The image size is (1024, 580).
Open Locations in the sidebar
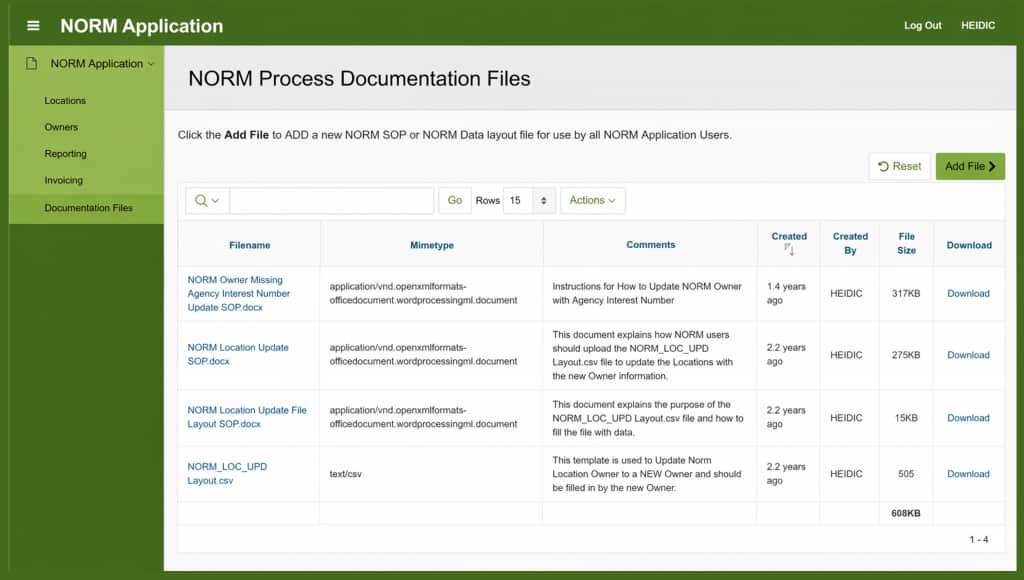point(65,101)
